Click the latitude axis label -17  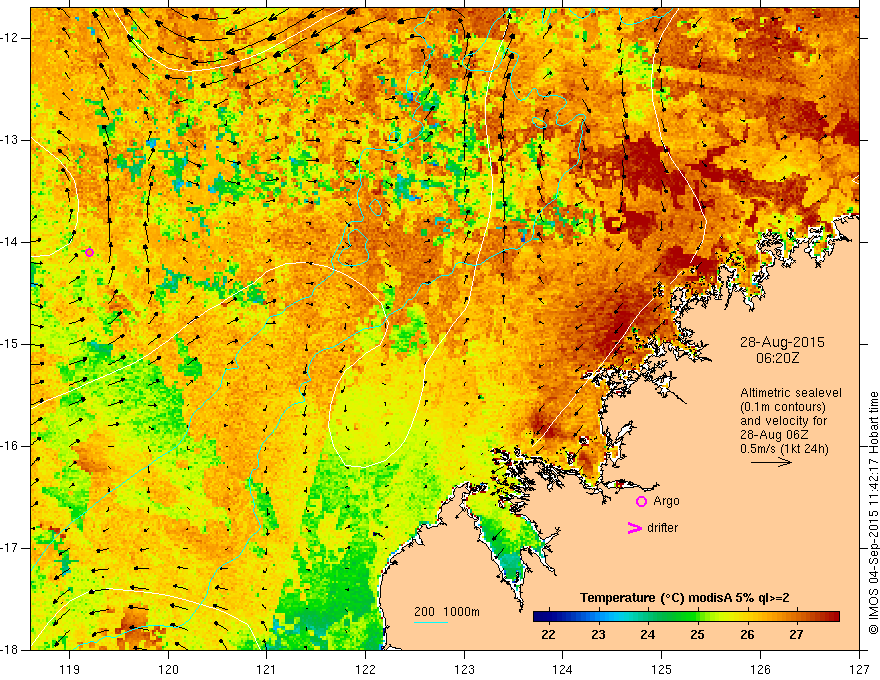tap(10, 548)
